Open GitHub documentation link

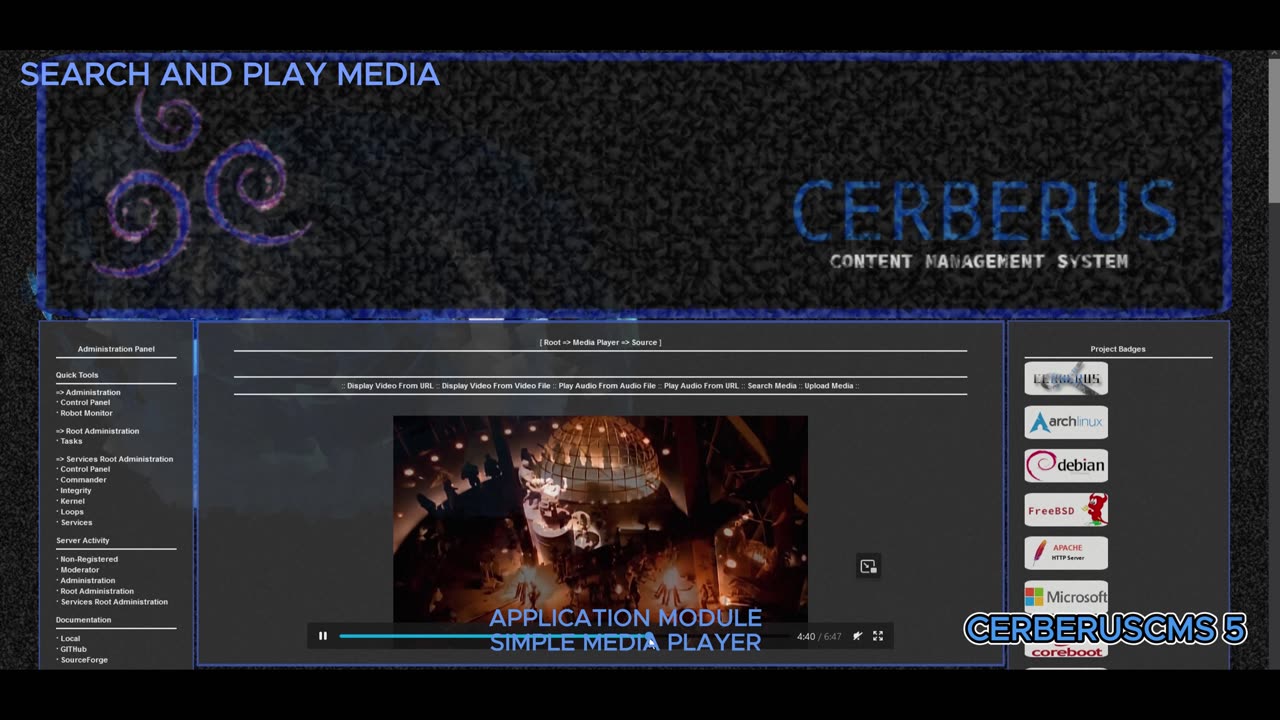pos(73,649)
